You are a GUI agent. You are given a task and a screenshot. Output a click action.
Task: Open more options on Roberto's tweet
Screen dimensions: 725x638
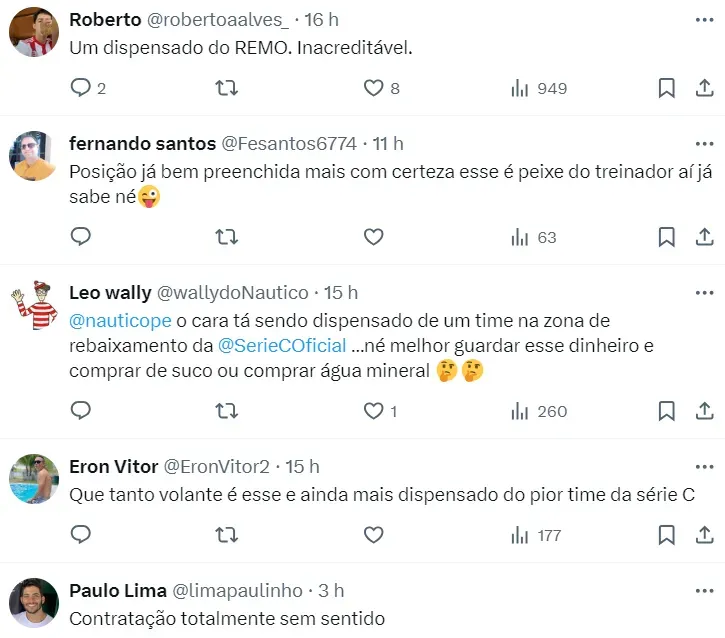click(703, 20)
